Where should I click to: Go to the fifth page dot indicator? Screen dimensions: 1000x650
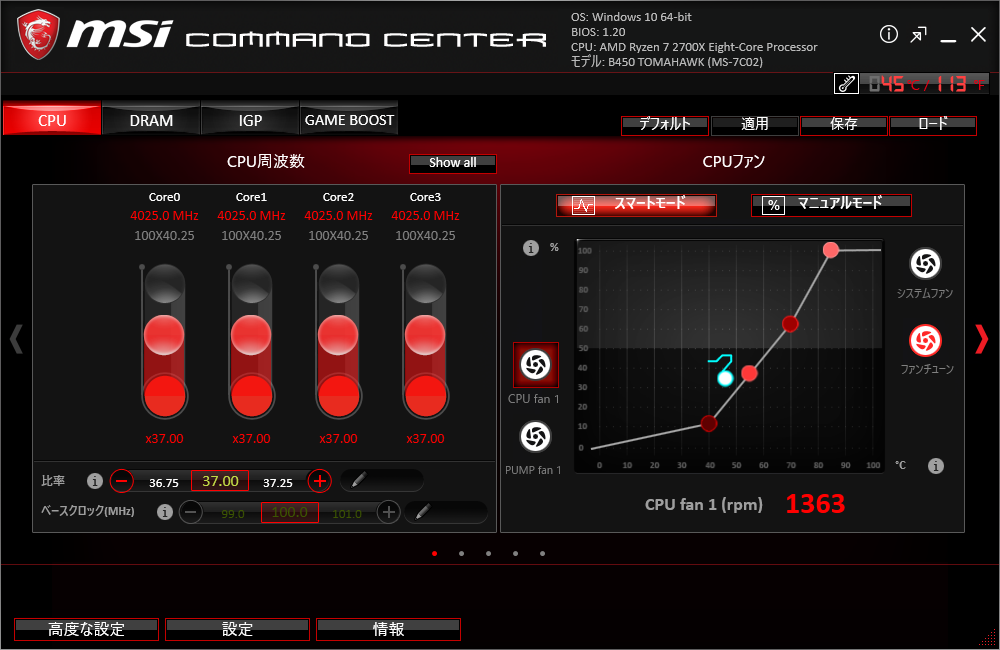pyautogui.click(x=542, y=554)
